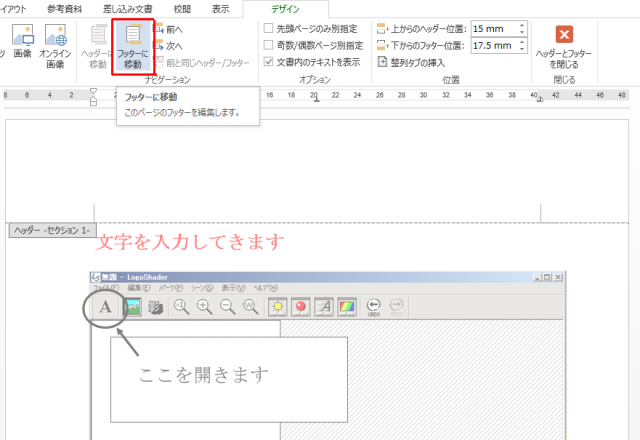Click the フッターに移動 (Go to Footer) icon
The width and height of the screenshot is (640, 440).
tap(132, 45)
